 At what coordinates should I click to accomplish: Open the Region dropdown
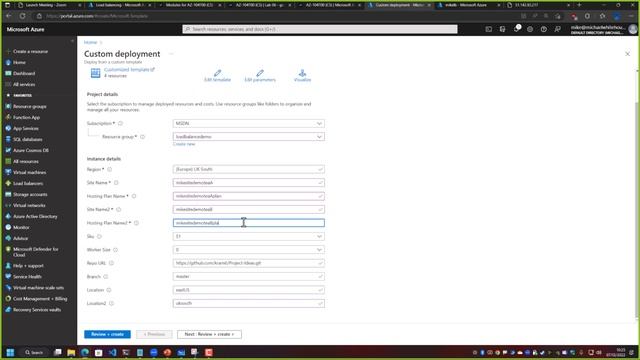tap(249, 169)
